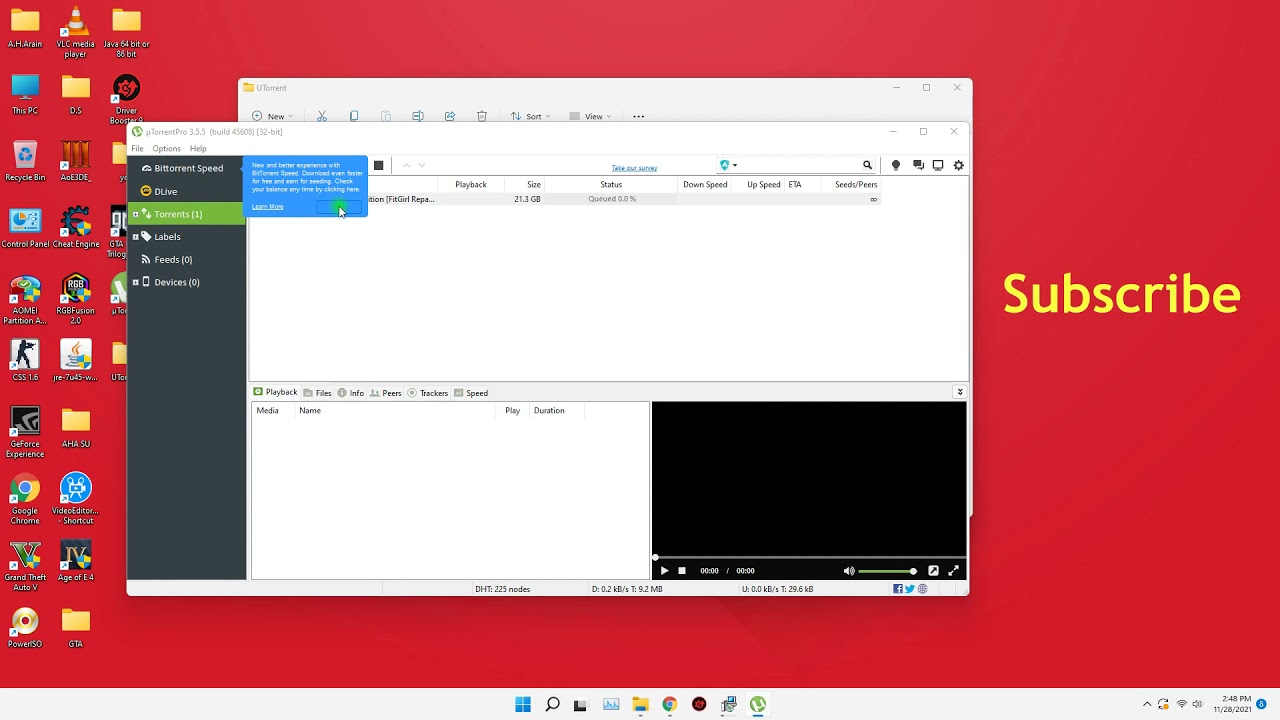This screenshot has height=720, width=1280.
Task: Select Feeds (0) in the sidebar
Action: pyautogui.click(x=186, y=260)
